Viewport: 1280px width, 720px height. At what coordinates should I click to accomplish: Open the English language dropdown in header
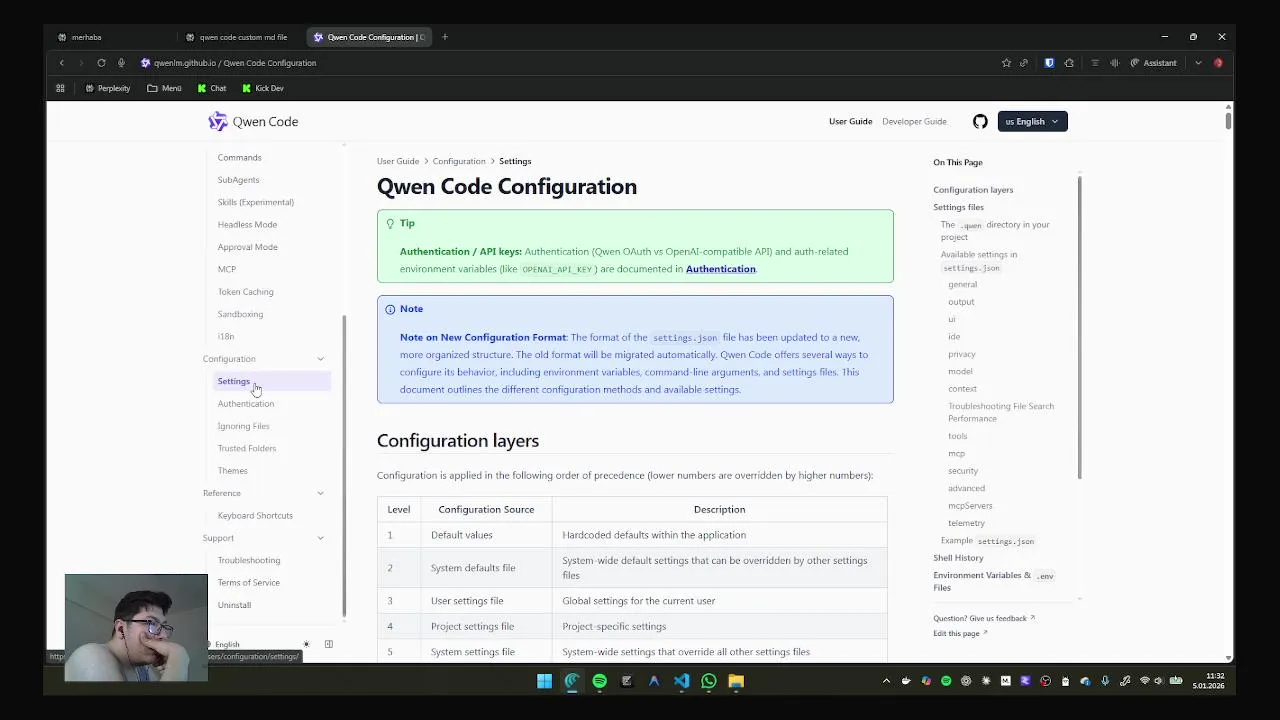coord(1032,121)
